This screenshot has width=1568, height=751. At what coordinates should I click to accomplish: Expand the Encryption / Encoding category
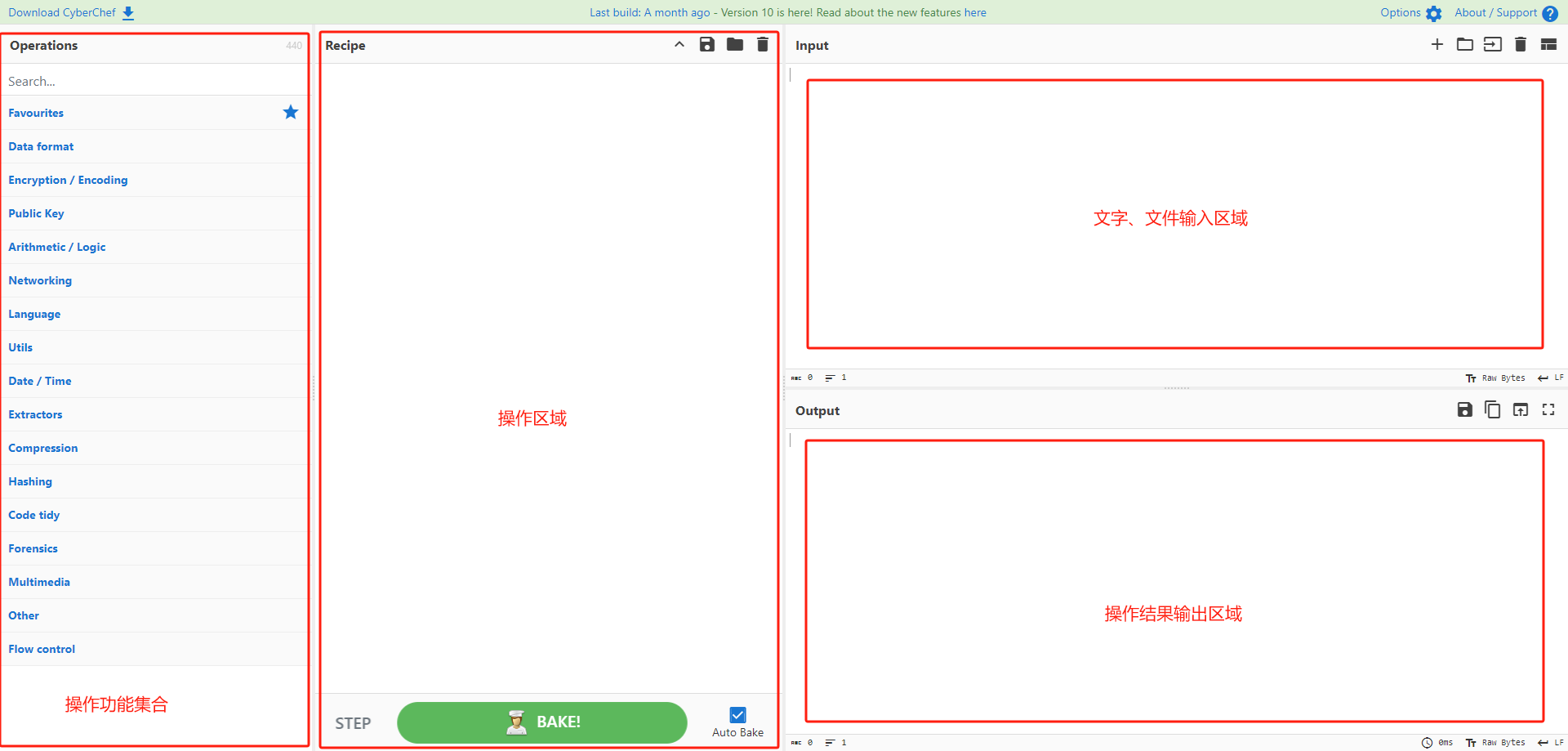pos(68,180)
